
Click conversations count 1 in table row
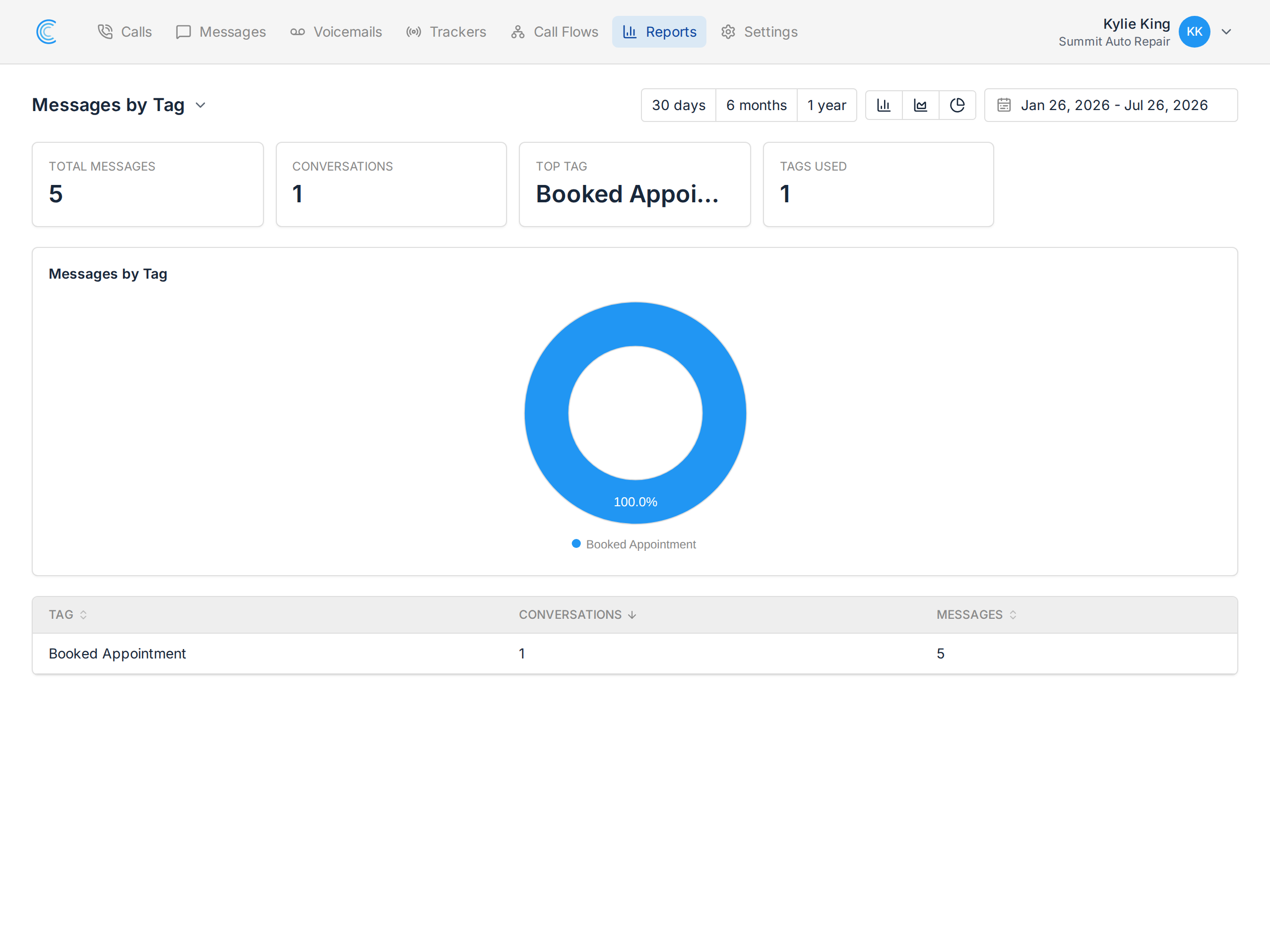click(522, 654)
